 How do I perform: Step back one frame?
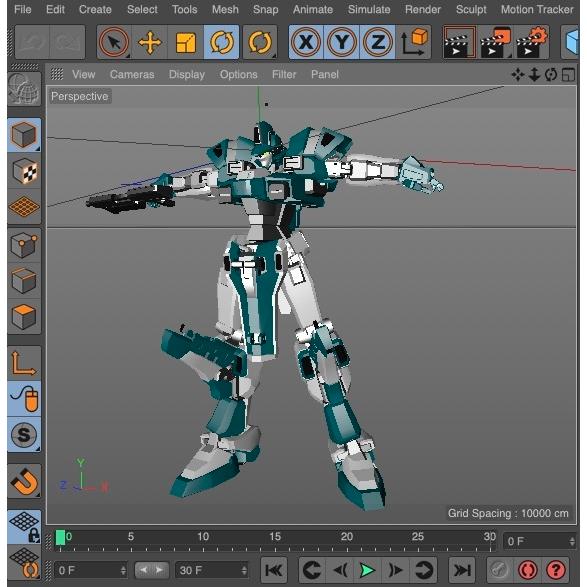(340, 570)
